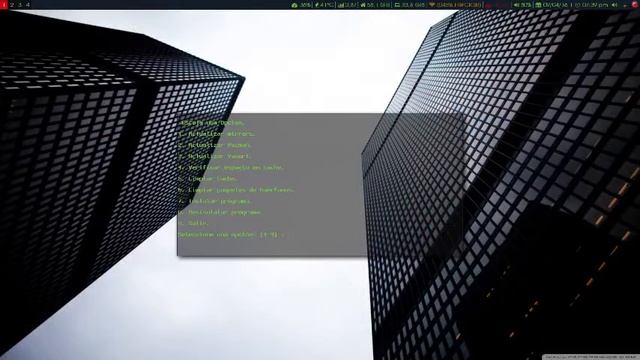Click terminal option 8 "Desinstalar programas"

[220, 212]
